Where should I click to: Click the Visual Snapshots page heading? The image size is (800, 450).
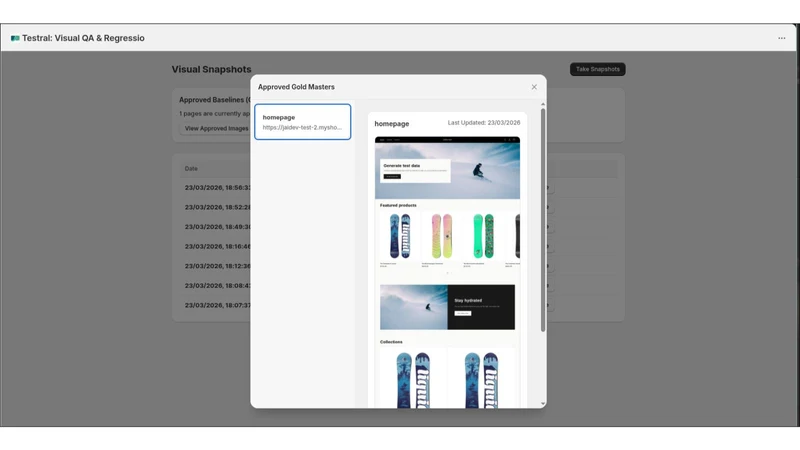[x=211, y=69]
